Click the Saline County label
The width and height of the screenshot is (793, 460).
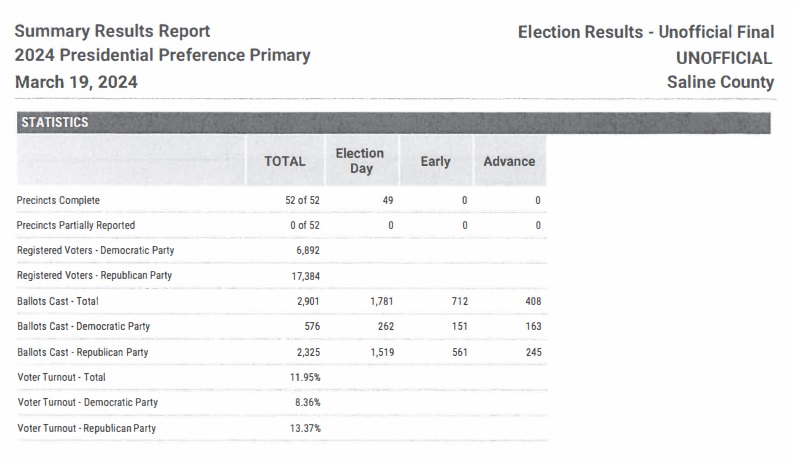720,82
